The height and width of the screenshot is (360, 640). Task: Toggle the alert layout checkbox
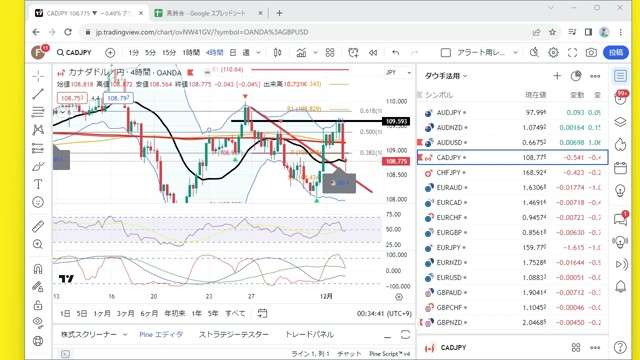[x=446, y=53]
